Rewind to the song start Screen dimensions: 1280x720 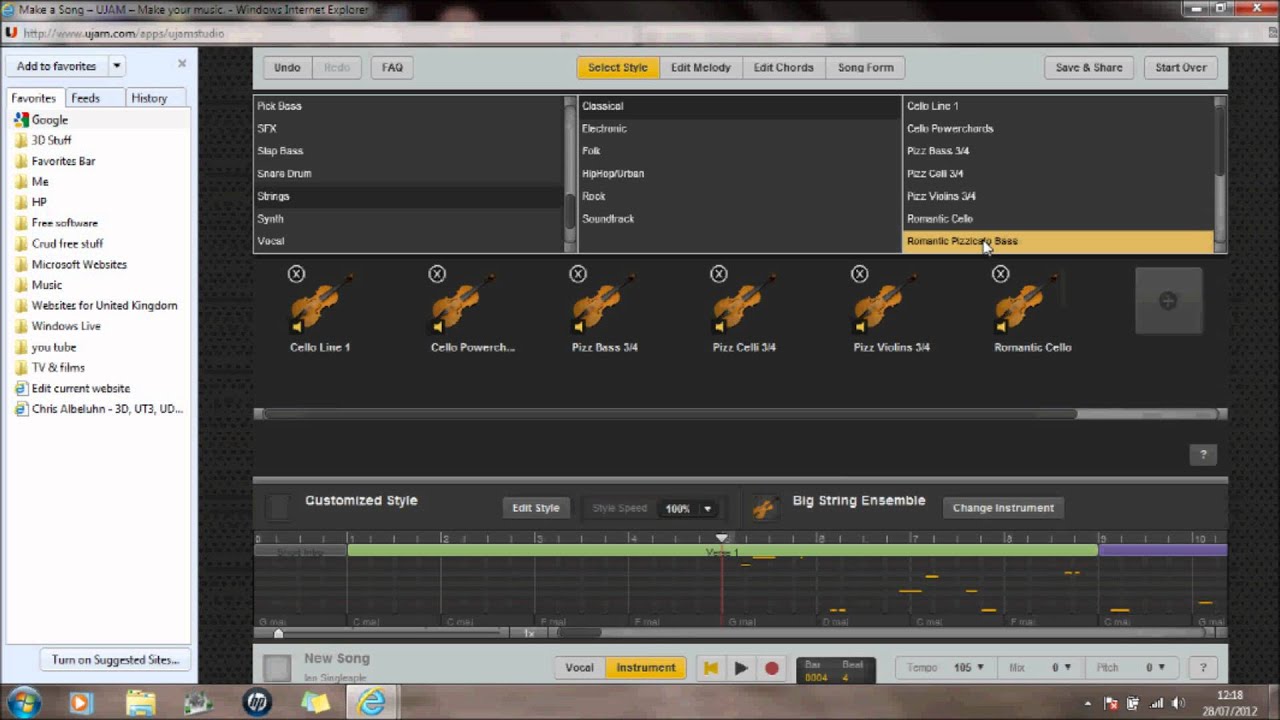pos(711,668)
